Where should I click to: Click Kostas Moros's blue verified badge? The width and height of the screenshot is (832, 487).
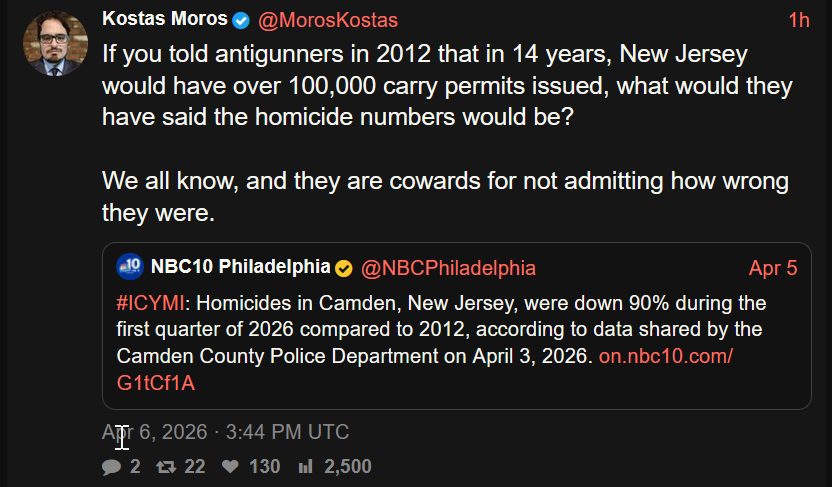click(x=241, y=20)
